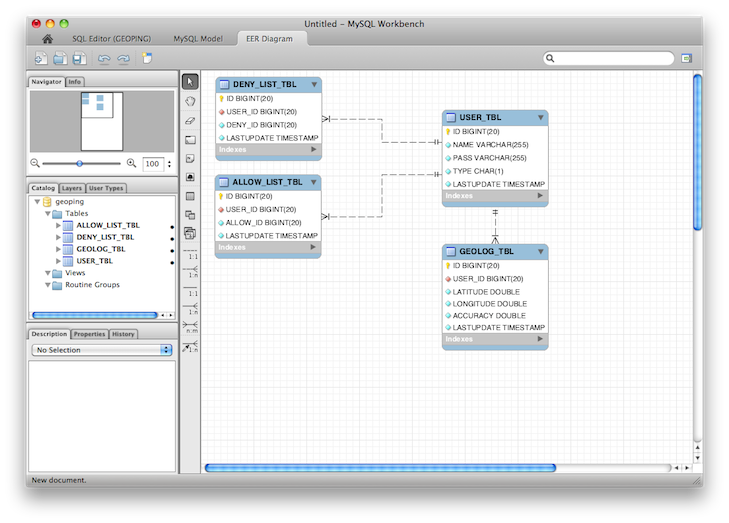This screenshot has height=523, width=729.
Task: Click the navigator zoom slider
Action: pos(80,163)
